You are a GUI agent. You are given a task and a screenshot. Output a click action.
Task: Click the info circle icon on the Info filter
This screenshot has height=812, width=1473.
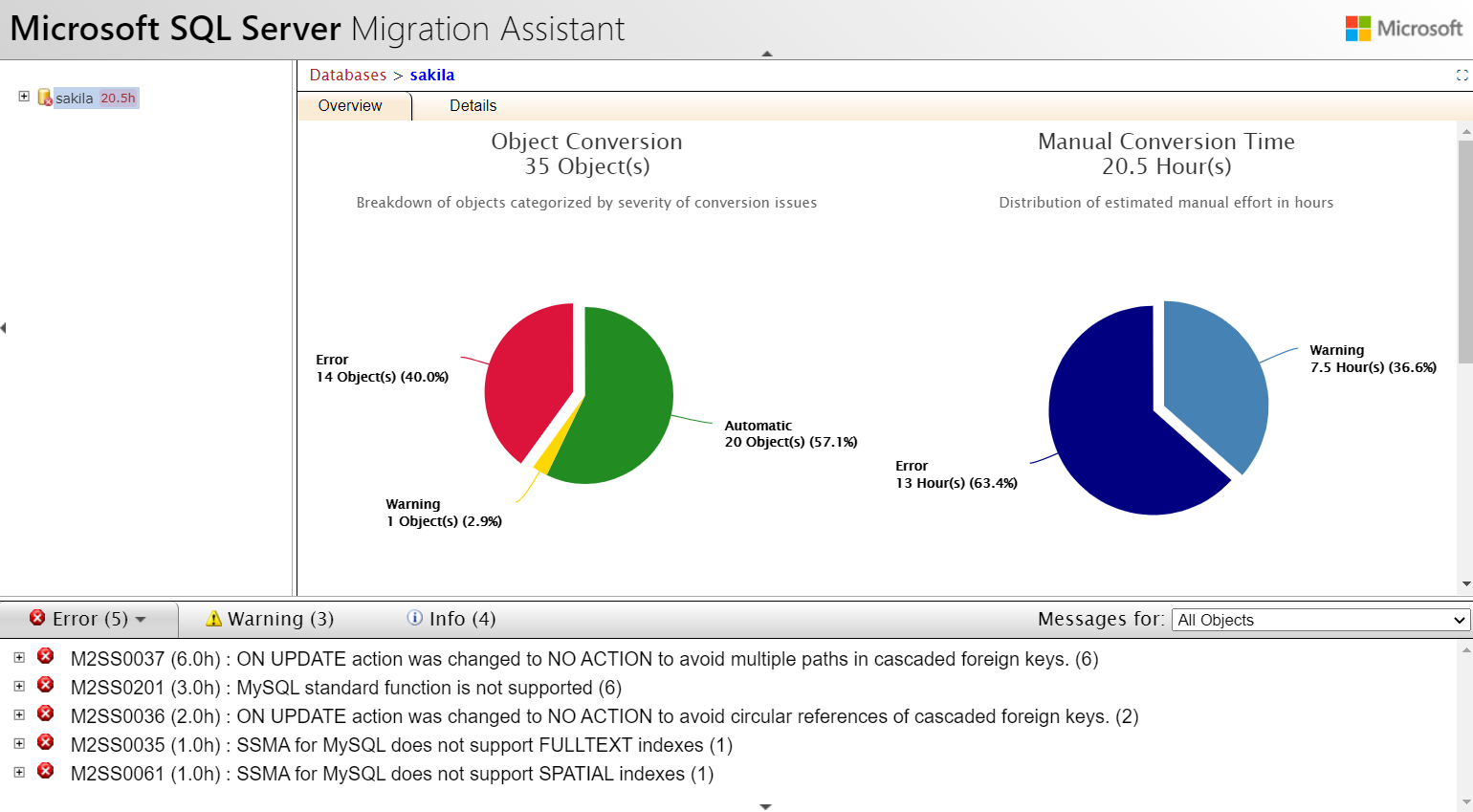[413, 619]
